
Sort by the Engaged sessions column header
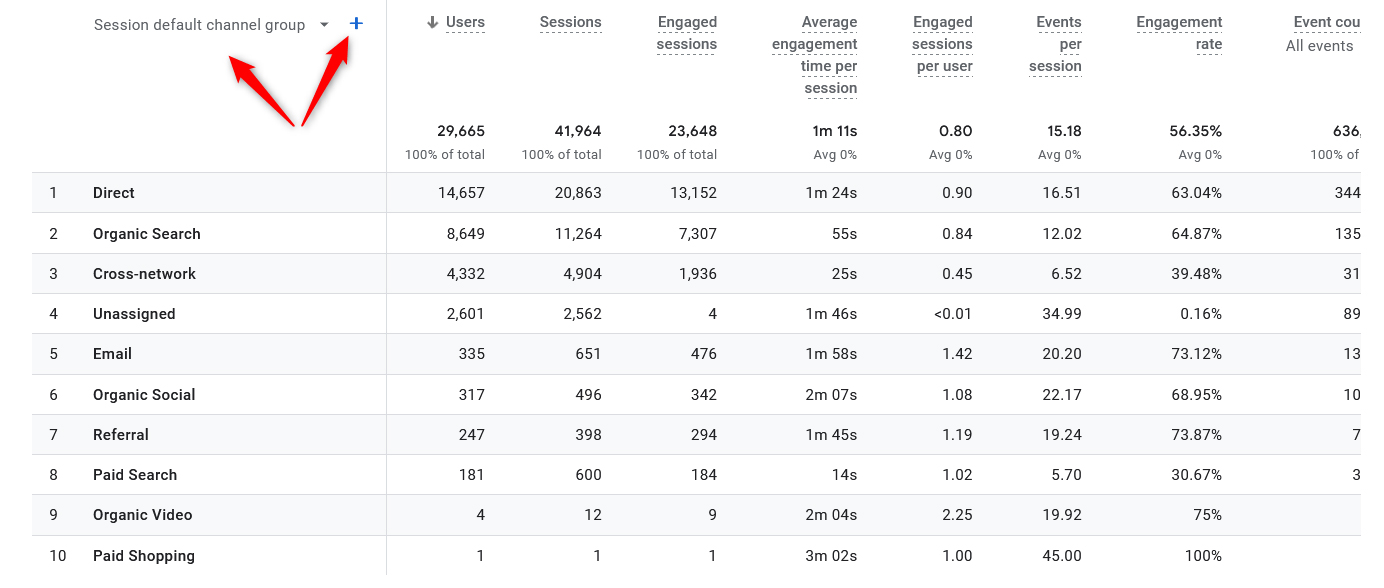click(x=687, y=33)
